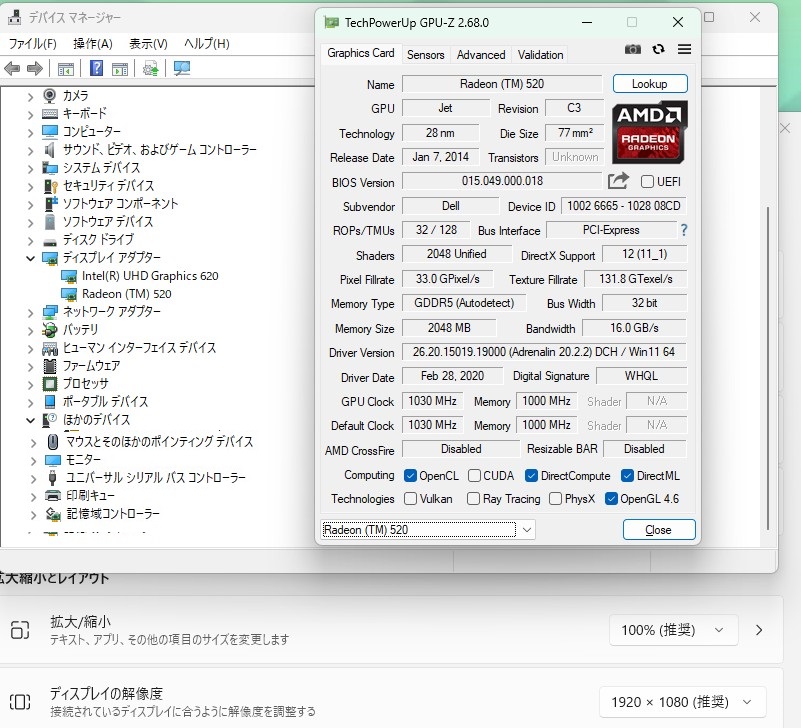Toggle the OpenGL 4.6 checkbox

pyautogui.click(x=611, y=499)
